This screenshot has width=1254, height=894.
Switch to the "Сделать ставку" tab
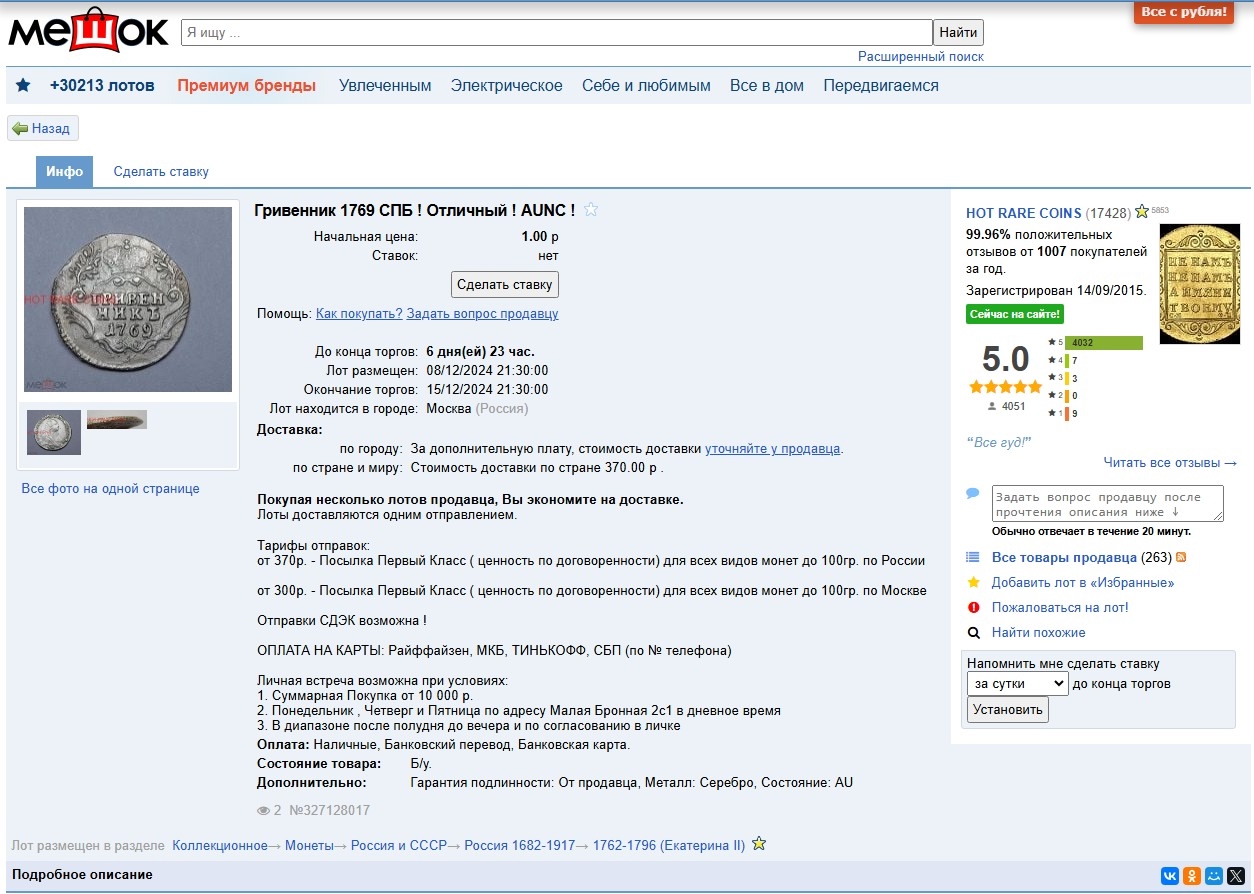coord(161,172)
